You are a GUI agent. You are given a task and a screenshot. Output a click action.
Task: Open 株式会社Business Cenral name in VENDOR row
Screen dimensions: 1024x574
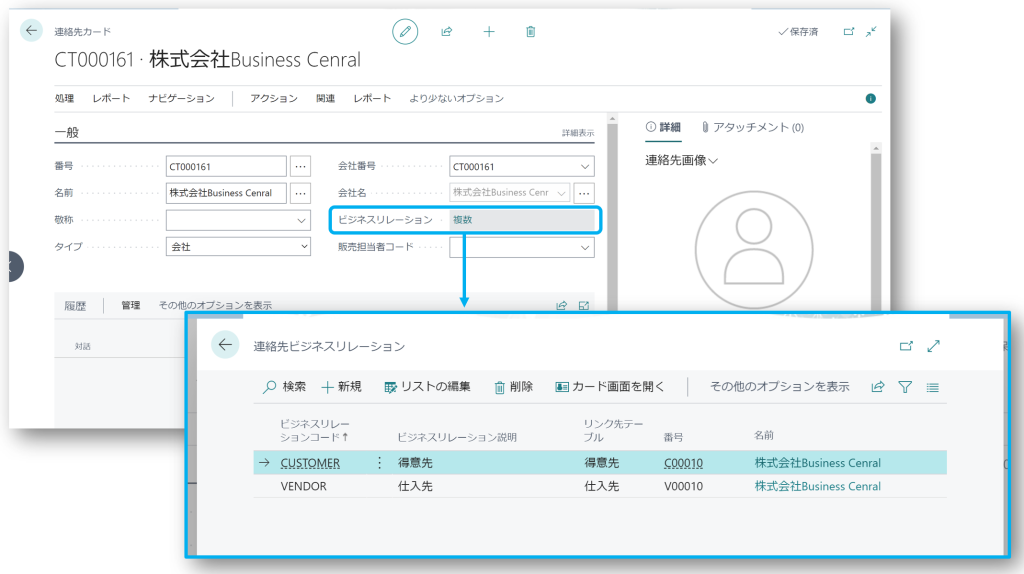point(818,486)
